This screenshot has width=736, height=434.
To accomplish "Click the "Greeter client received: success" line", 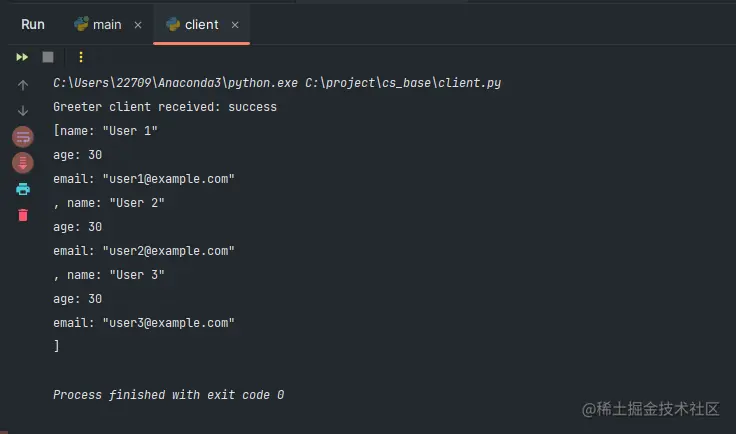I will (x=165, y=107).
